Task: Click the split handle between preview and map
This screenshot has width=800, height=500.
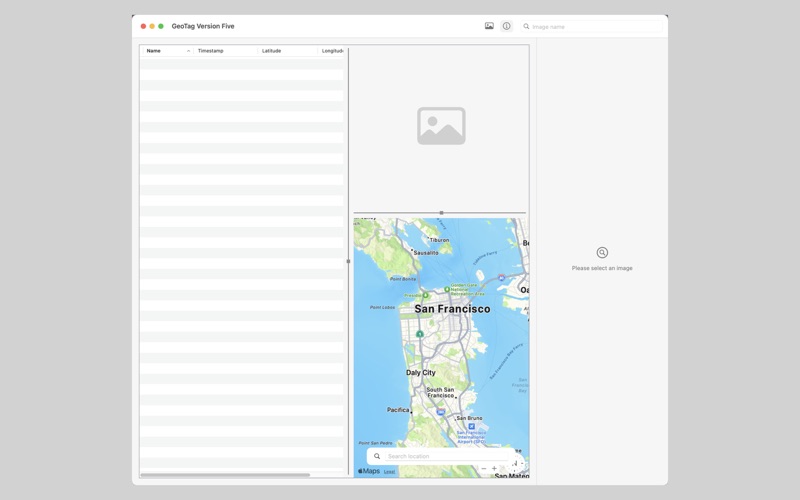Action: [441, 213]
